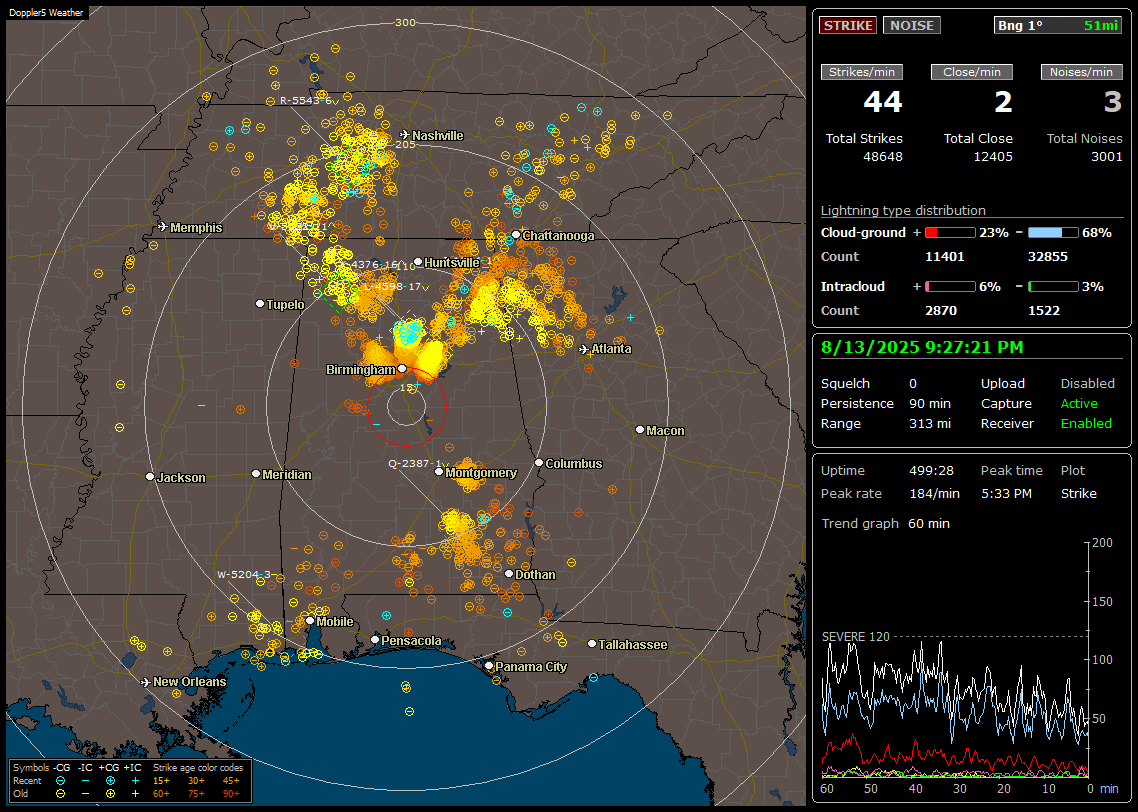Click the New Orleans airport marker
1138x812 pixels.
click(145, 682)
